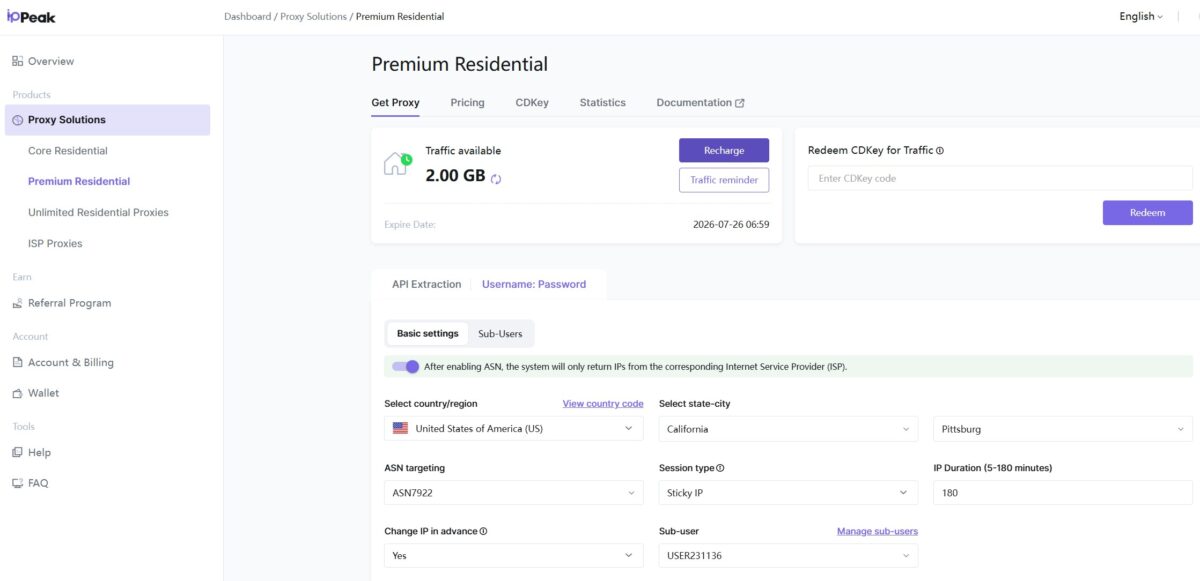Screen dimensions: 1200x581
Task: Open the country/region dropdown
Action: pos(514,429)
